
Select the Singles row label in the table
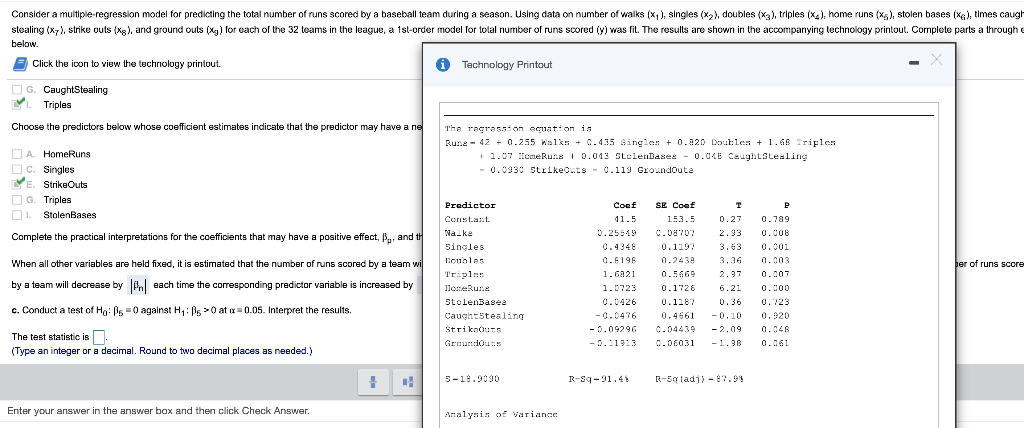[x=464, y=247]
